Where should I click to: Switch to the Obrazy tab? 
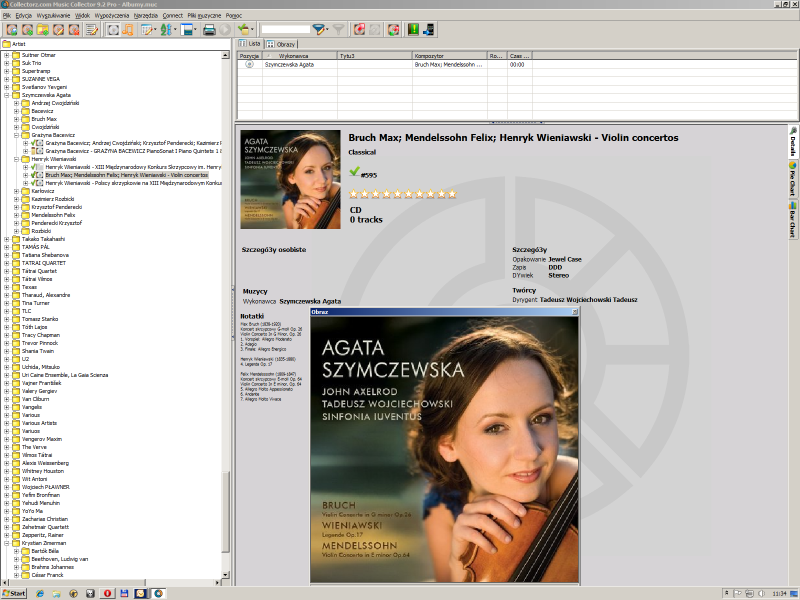point(281,44)
